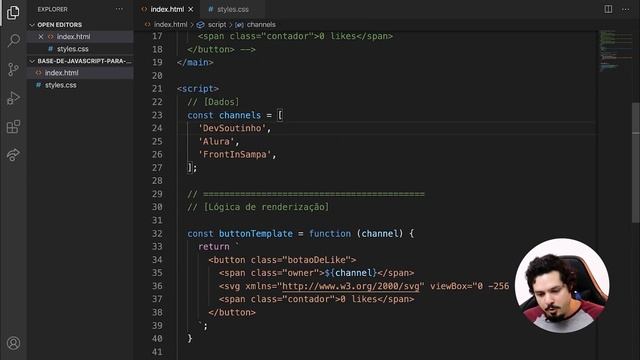This screenshot has height=360, width=640.
Task: Open the Explorer view in activity bar
Action: (13, 13)
